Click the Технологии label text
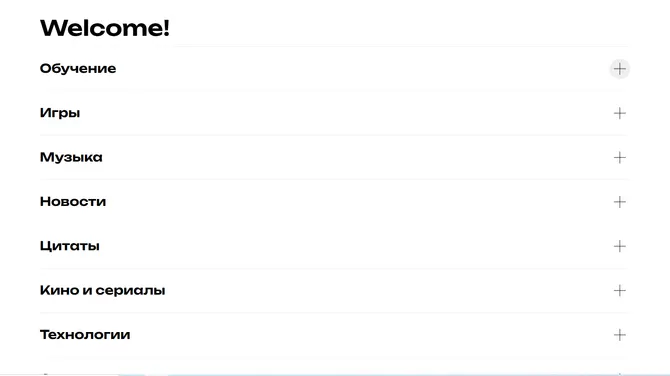Image resolution: width=670 pixels, height=376 pixels. (x=85, y=335)
